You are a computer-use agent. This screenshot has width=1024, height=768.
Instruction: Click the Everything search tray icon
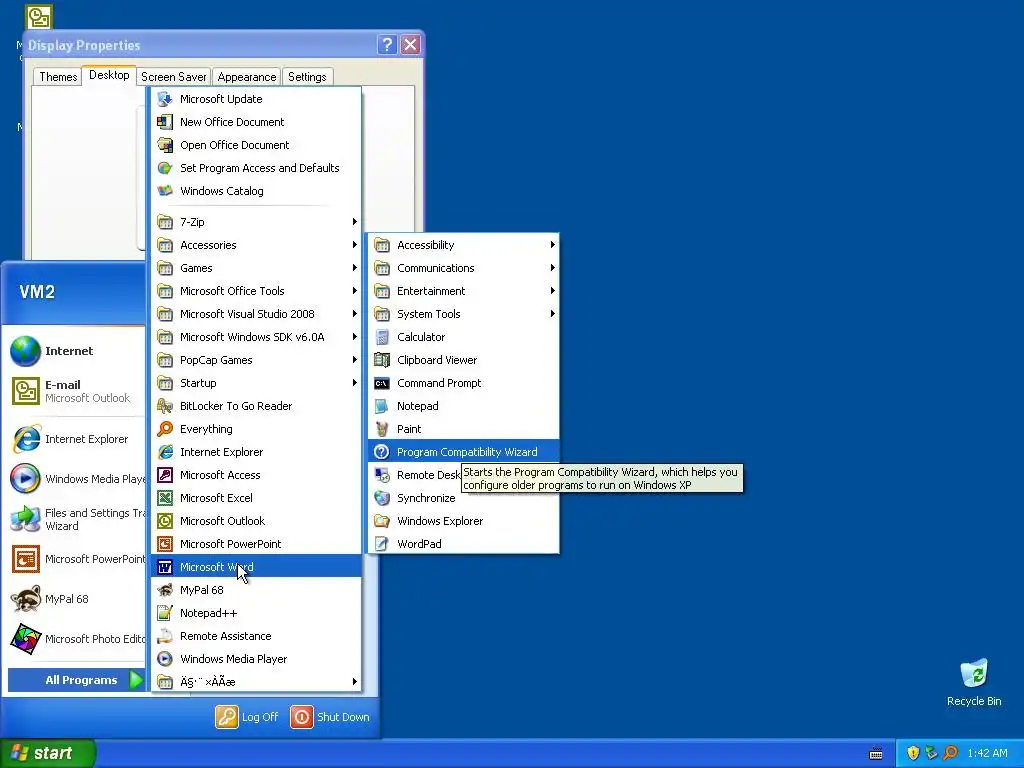[950, 753]
